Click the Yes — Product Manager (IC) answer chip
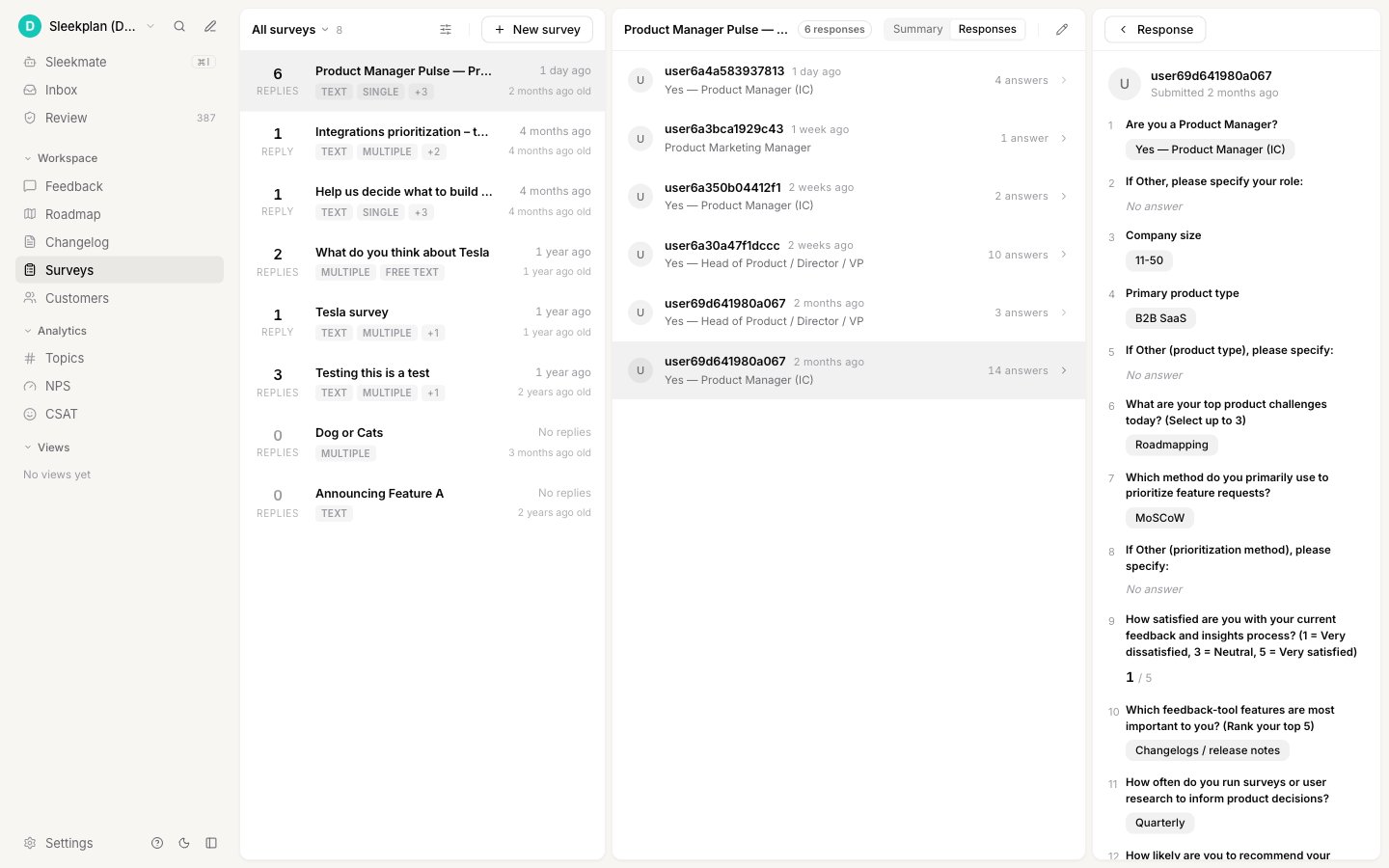Image resolution: width=1389 pixels, height=868 pixels. pyautogui.click(x=1210, y=149)
